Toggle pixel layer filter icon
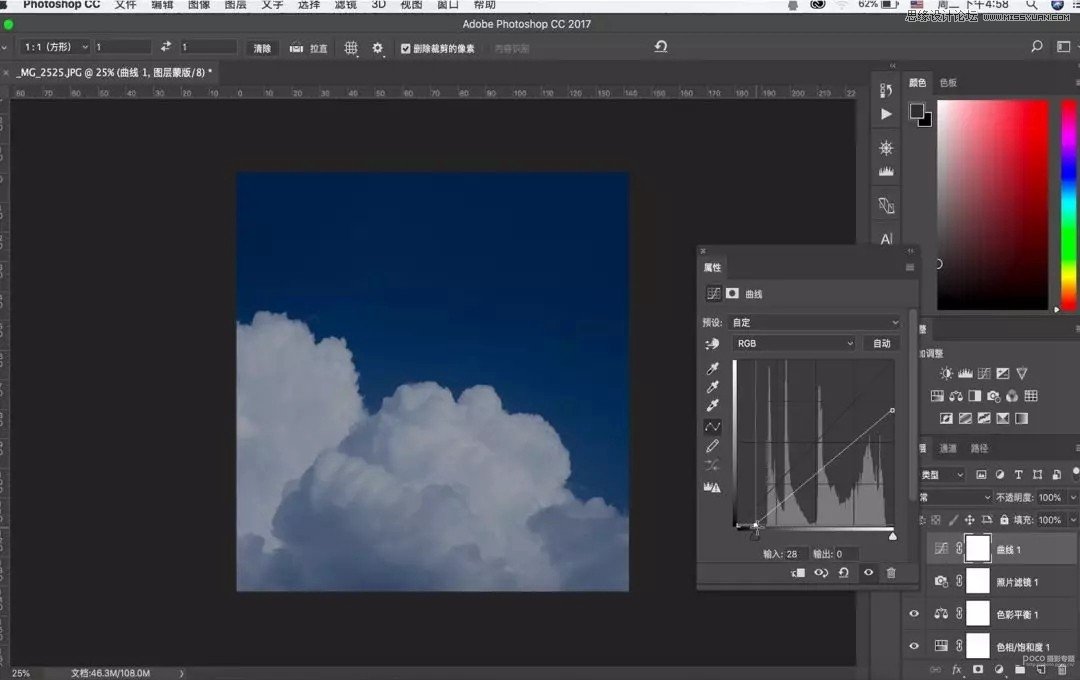Viewport: 1080px width, 680px height. pyautogui.click(x=982, y=475)
